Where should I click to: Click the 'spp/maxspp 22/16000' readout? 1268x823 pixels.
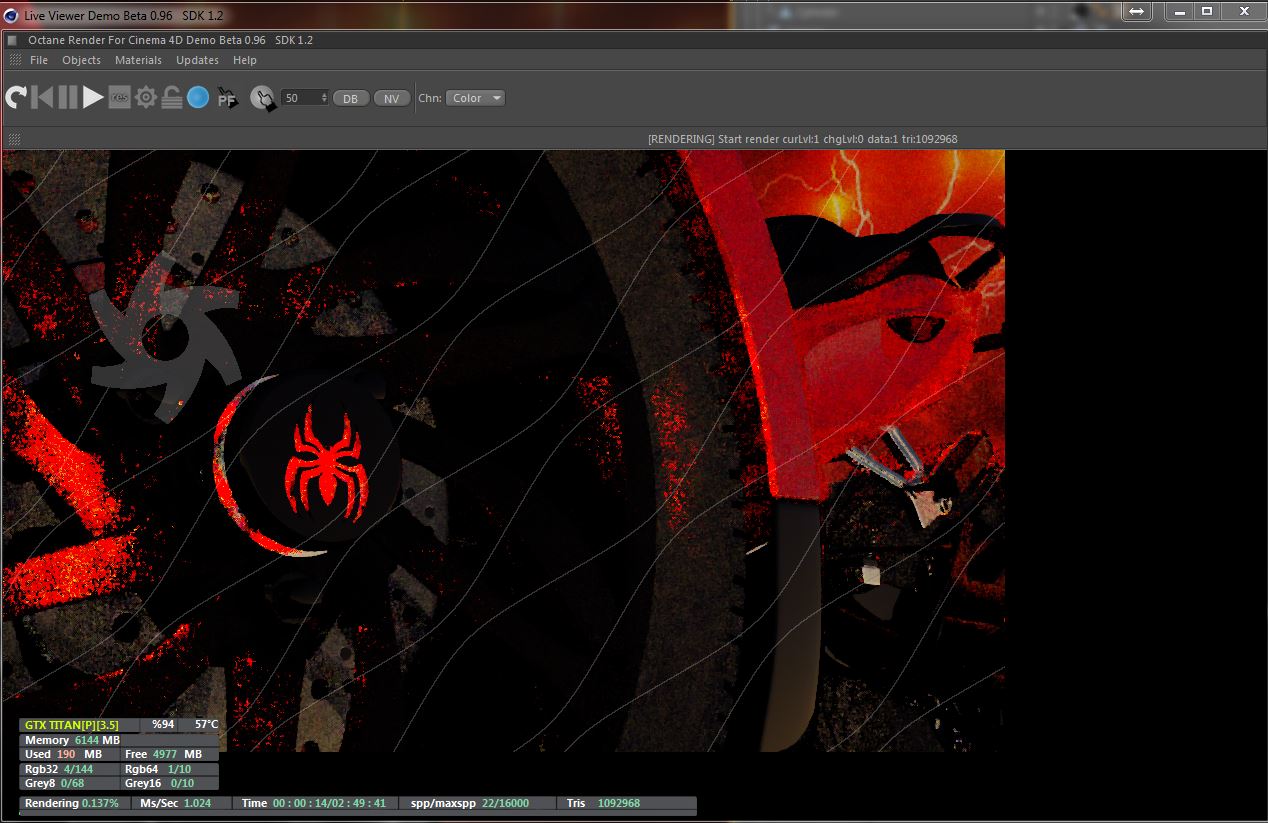tap(469, 803)
